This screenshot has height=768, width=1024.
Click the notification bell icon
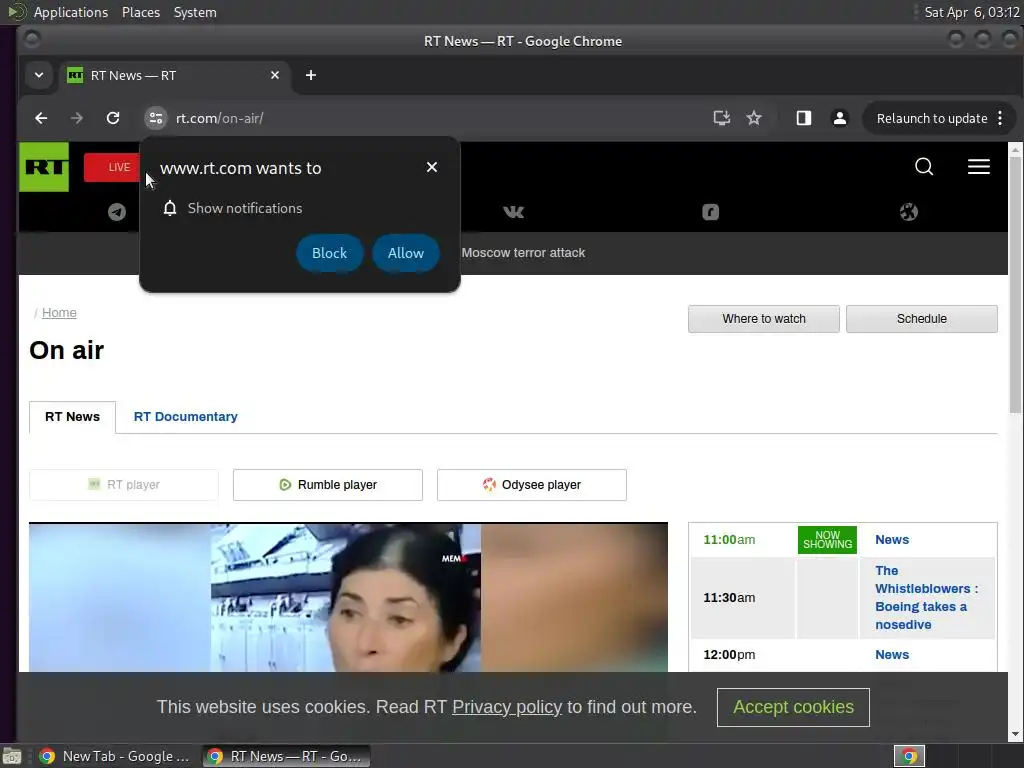[x=170, y=208]
